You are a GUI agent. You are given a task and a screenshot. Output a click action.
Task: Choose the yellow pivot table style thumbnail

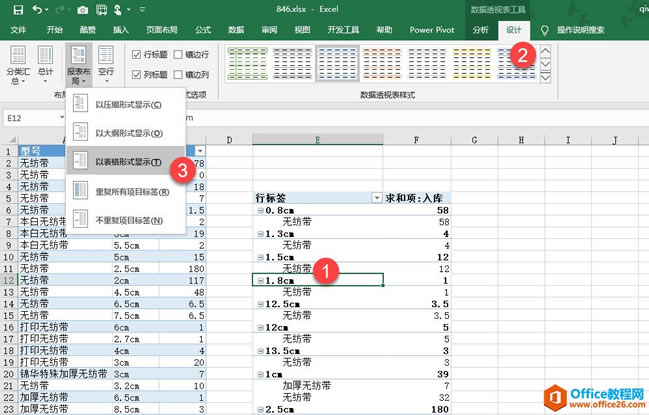coord(471,63)
